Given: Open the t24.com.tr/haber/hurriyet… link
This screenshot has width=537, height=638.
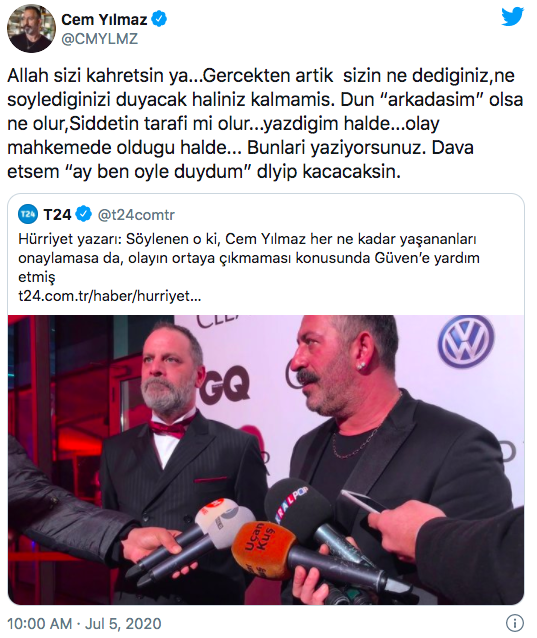Looking at the screenshot, I should click(110, 296).
